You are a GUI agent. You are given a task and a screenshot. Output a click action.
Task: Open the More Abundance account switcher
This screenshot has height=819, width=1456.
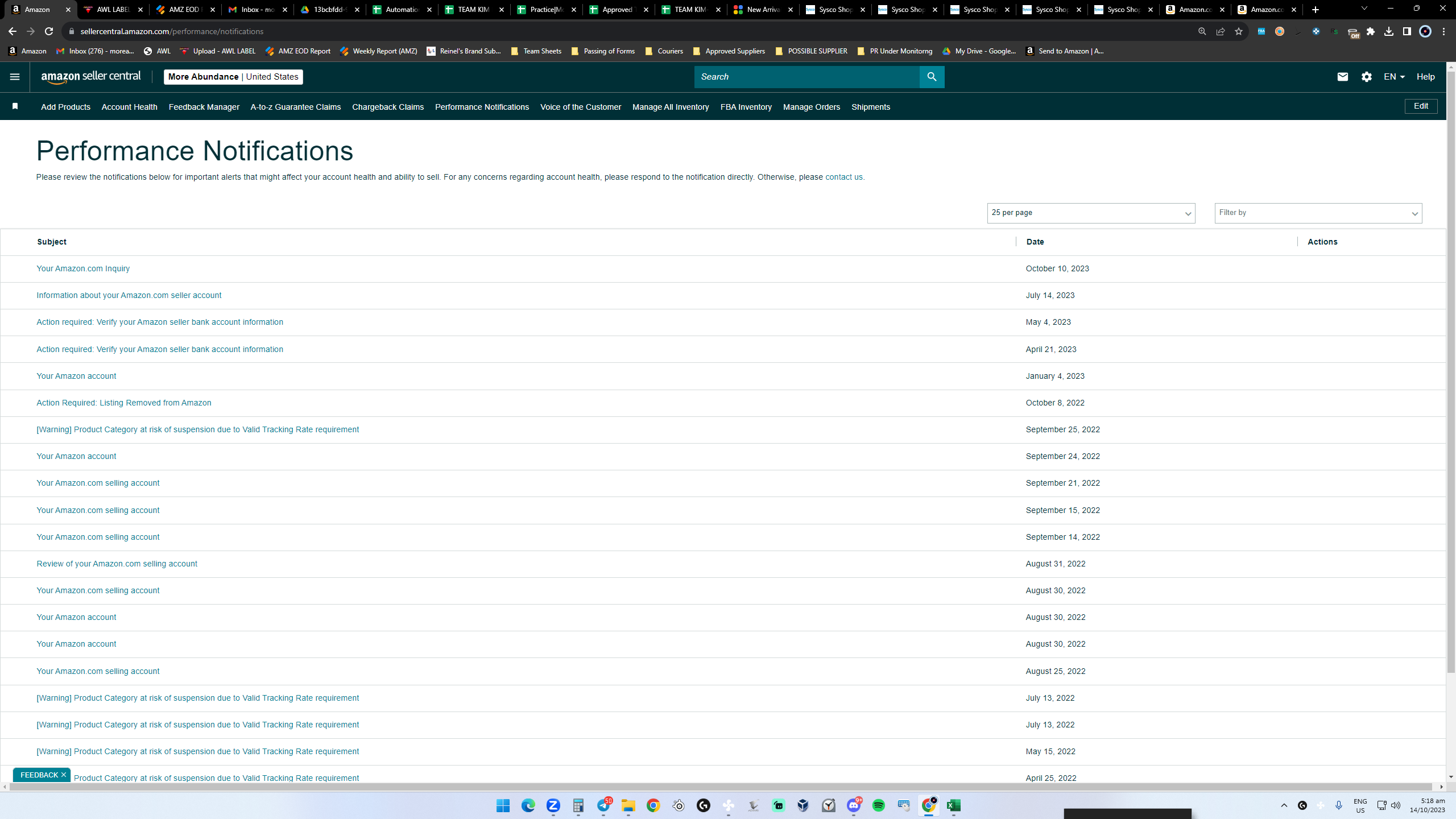point(233,77)
